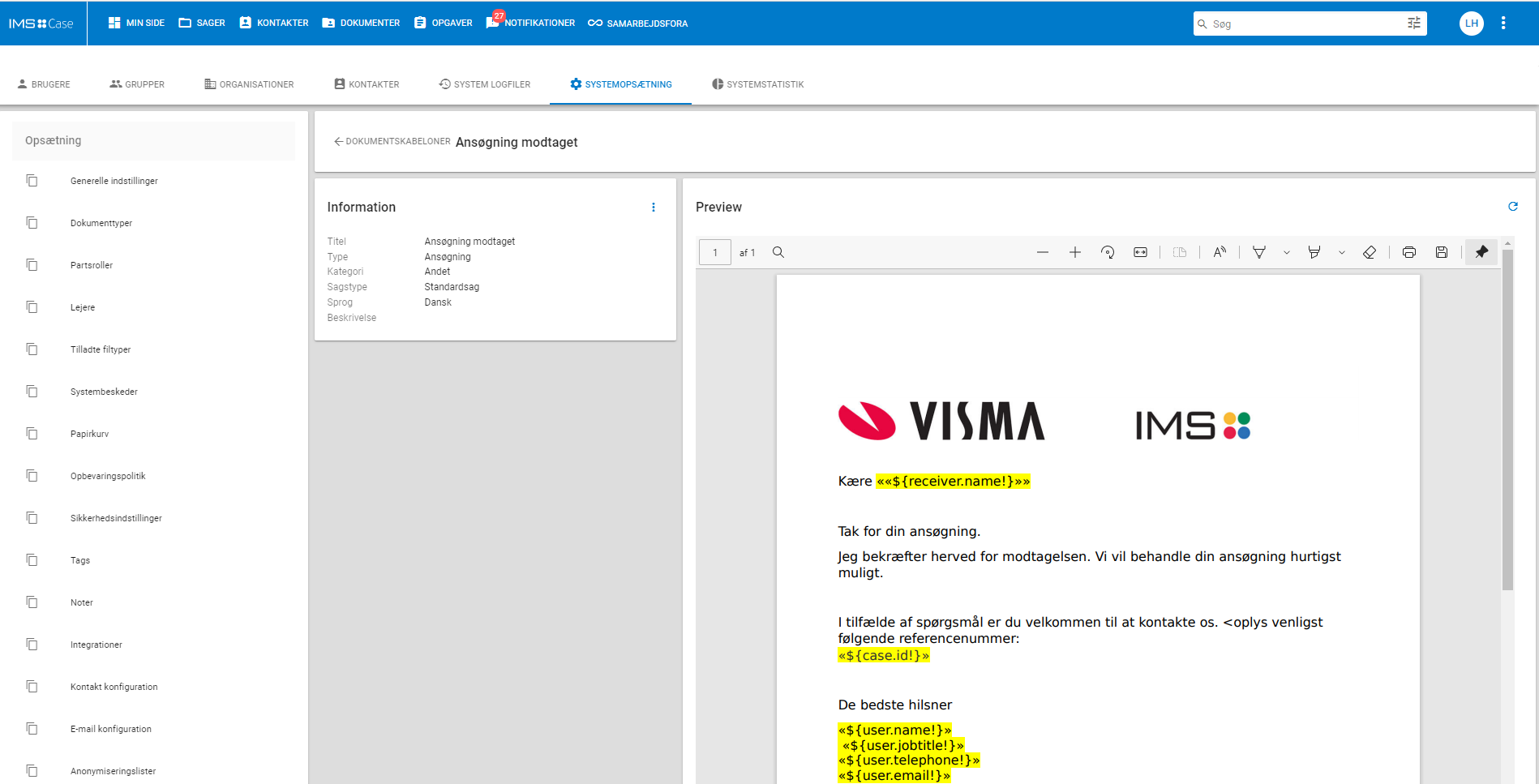1539x784 pixels.
Task: Select the Eraser tool in the preview toolbar
Action: (1370, 252)
